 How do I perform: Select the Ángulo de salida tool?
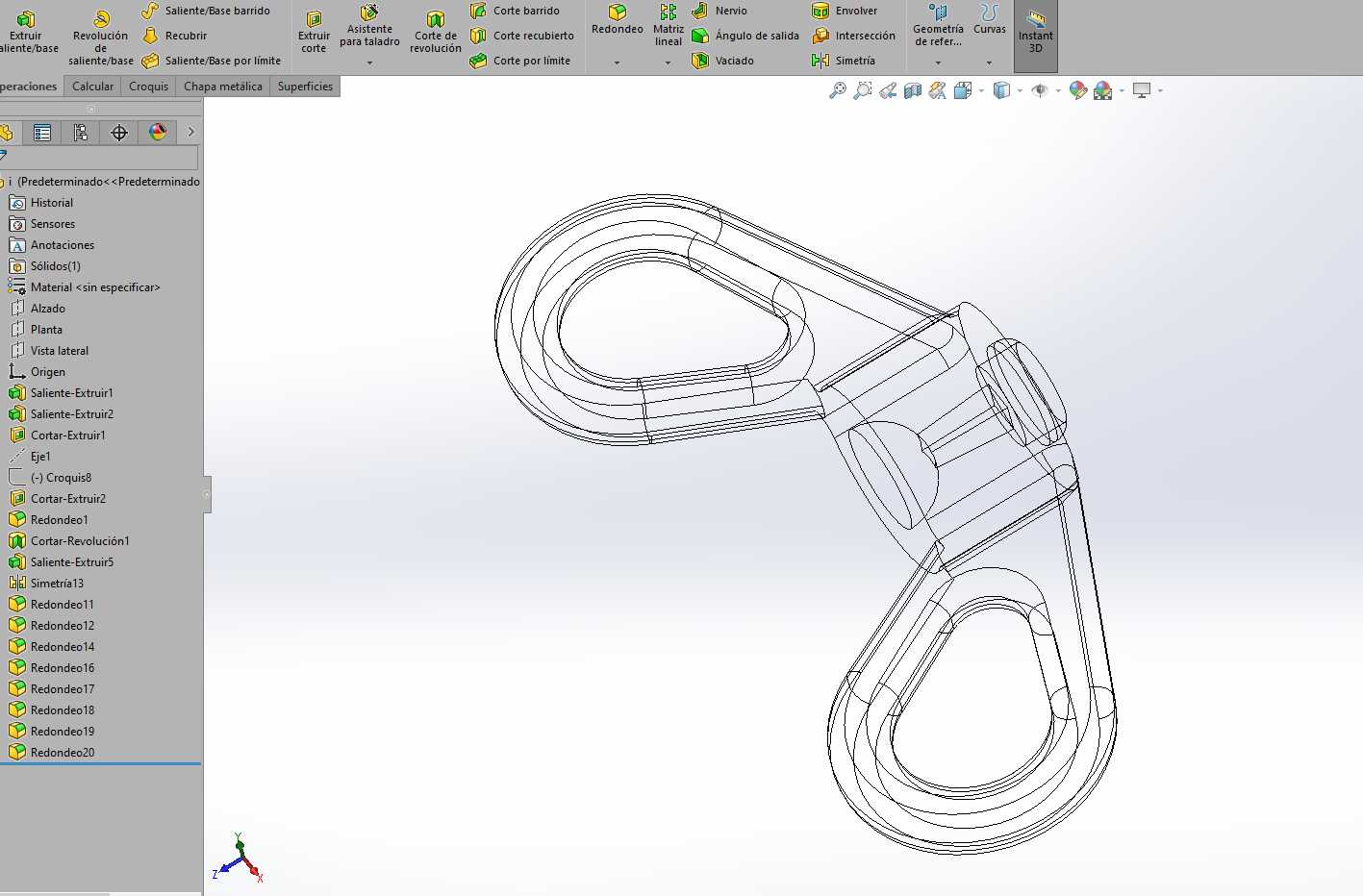(x=745, y=36)
